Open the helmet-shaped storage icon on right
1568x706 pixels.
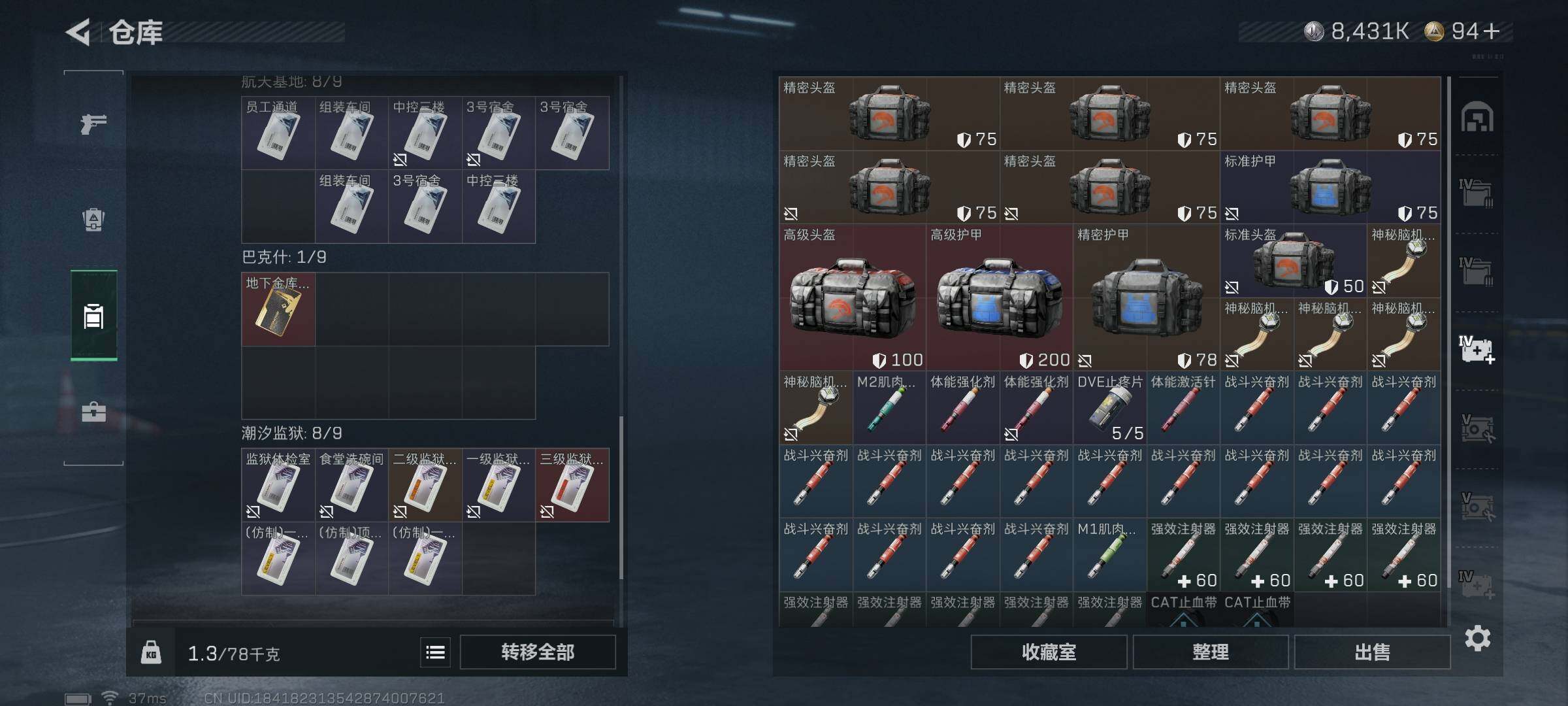point(1477,118)
